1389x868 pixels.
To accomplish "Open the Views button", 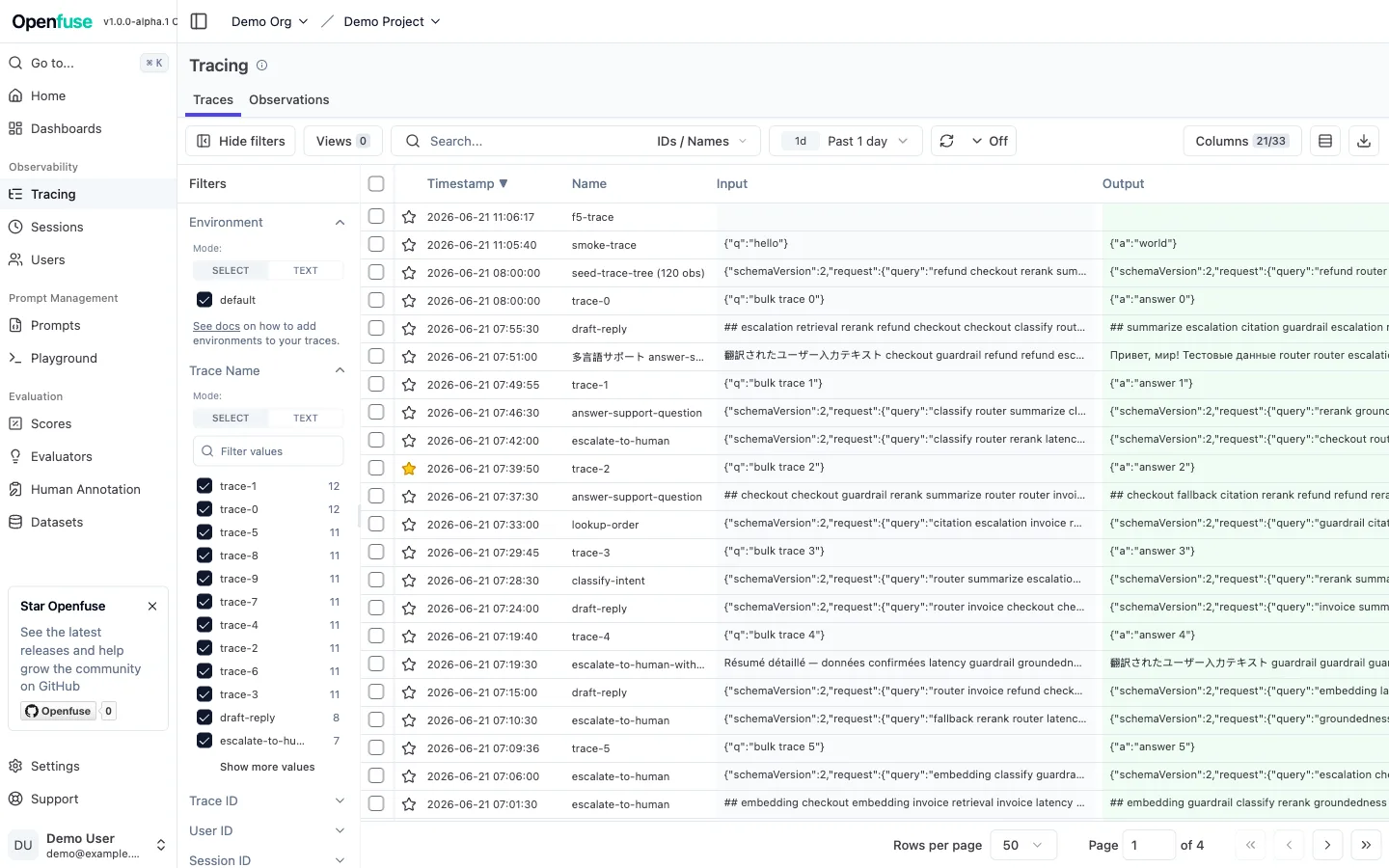I will [x=342, y=141].
